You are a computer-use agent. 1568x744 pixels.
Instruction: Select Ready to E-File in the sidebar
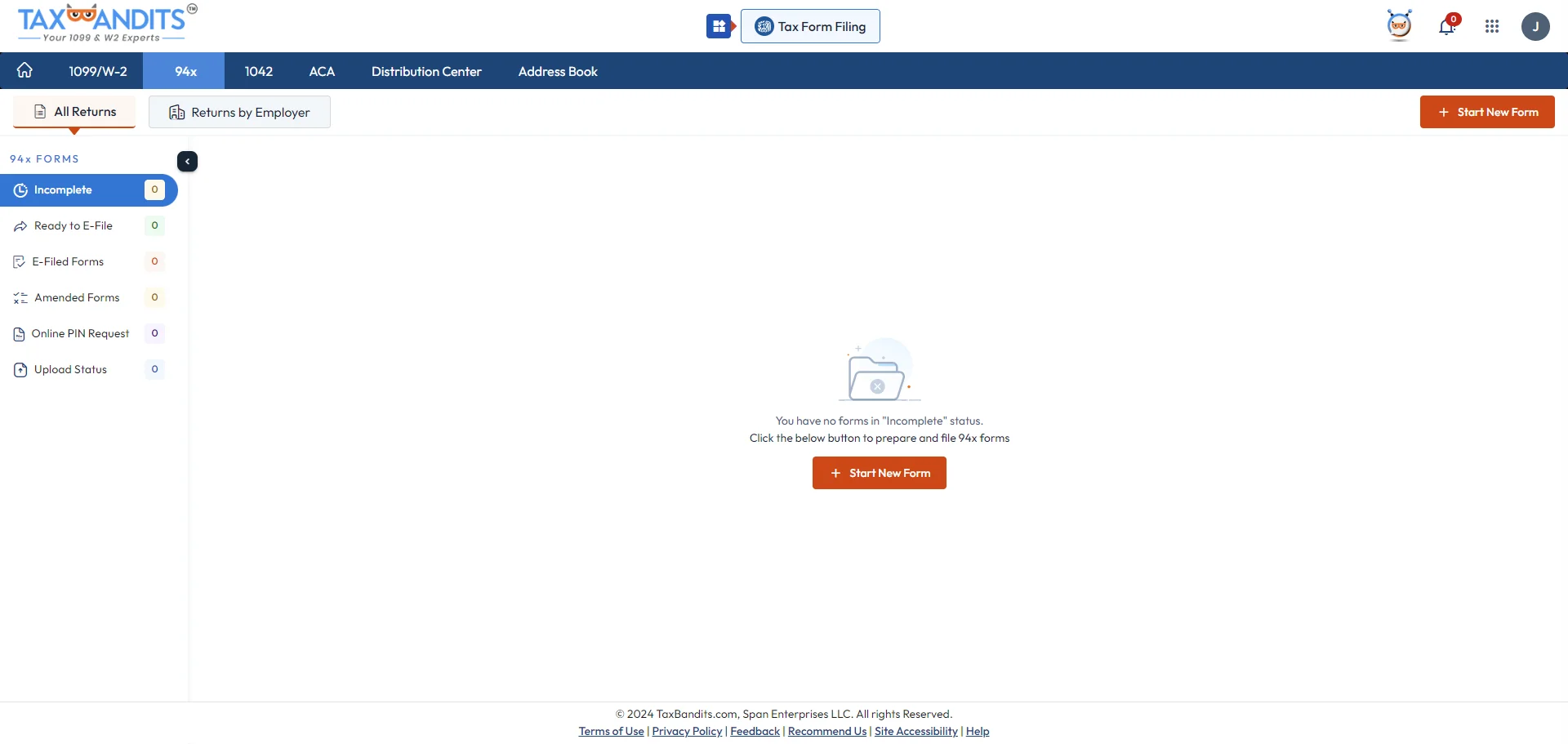click(73, 225)
